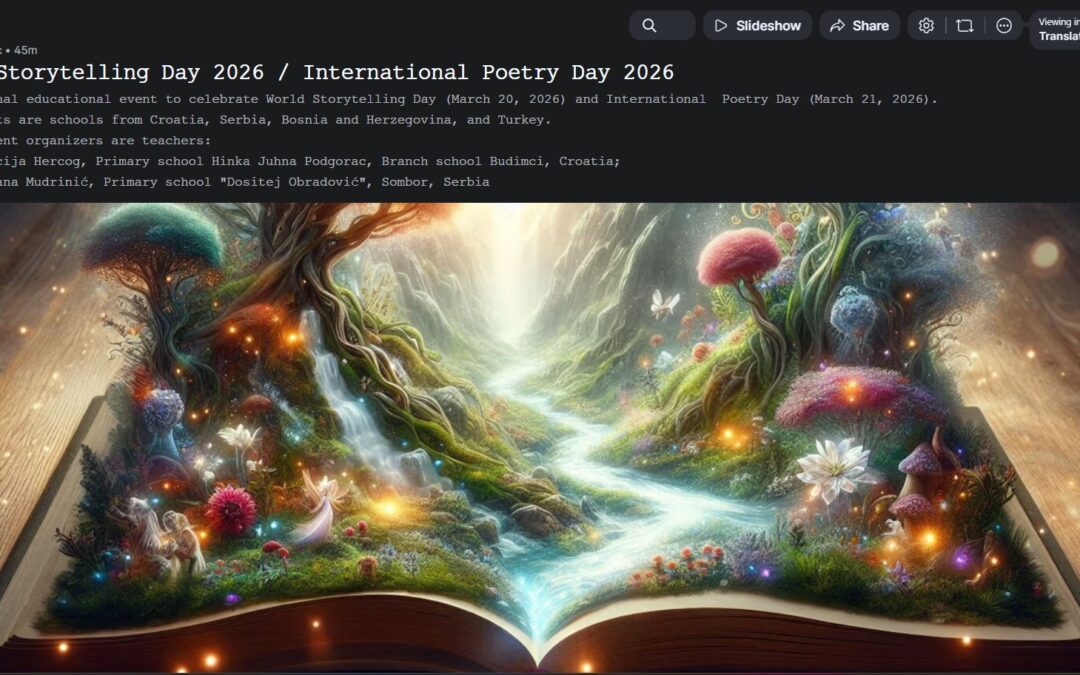Click the line mentioning March 20, 2026
This screenshot has height=675, width=1080.
(468, 99)
